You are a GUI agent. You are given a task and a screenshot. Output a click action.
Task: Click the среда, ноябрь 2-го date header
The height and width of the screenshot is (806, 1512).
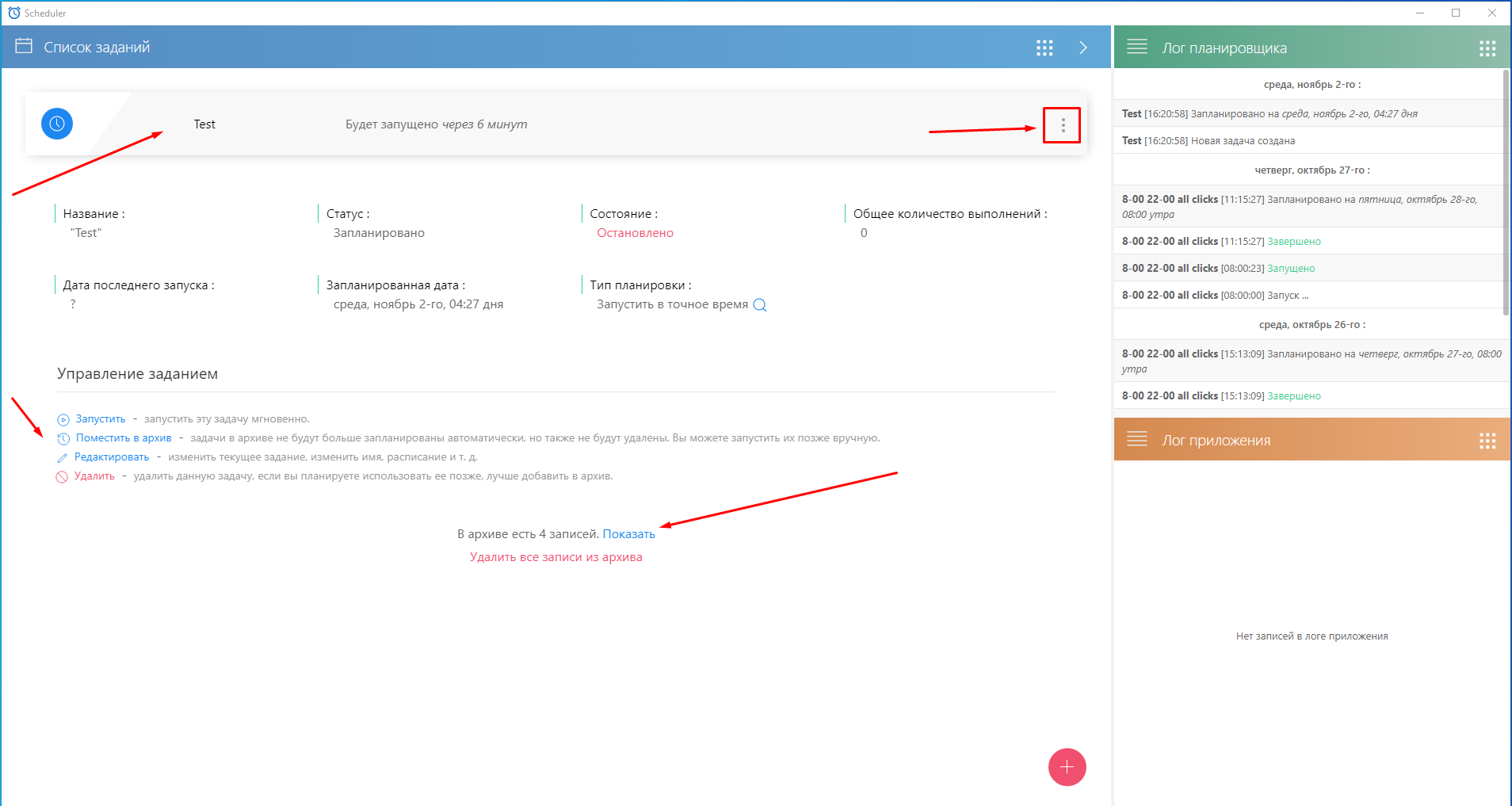coord(1312,84)
